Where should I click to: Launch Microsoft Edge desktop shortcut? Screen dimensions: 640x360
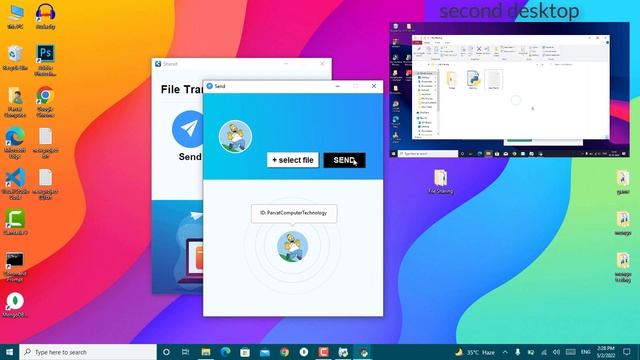point(15,143)
